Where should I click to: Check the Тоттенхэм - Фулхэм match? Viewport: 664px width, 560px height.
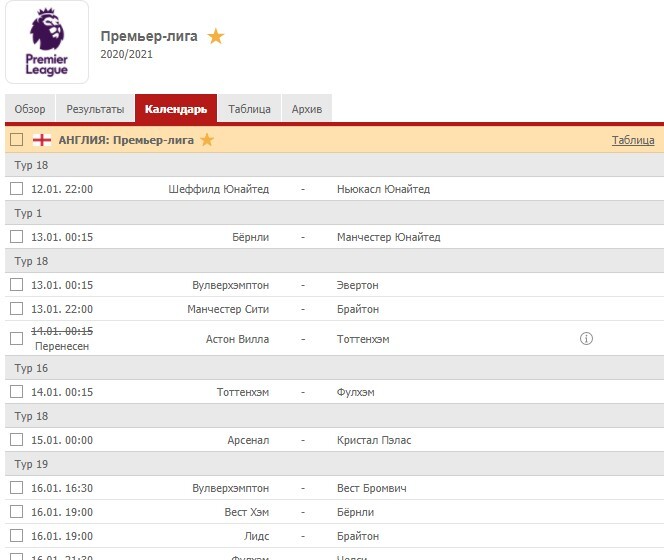pyautogui.click(x=17, y=391)
